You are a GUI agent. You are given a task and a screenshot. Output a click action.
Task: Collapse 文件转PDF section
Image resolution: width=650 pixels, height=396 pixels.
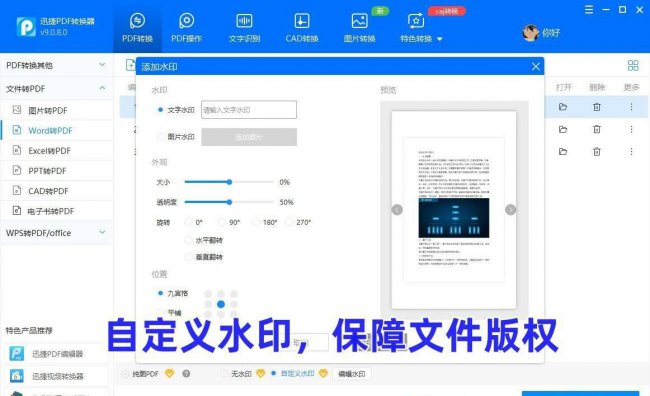(x=56, y=88)
